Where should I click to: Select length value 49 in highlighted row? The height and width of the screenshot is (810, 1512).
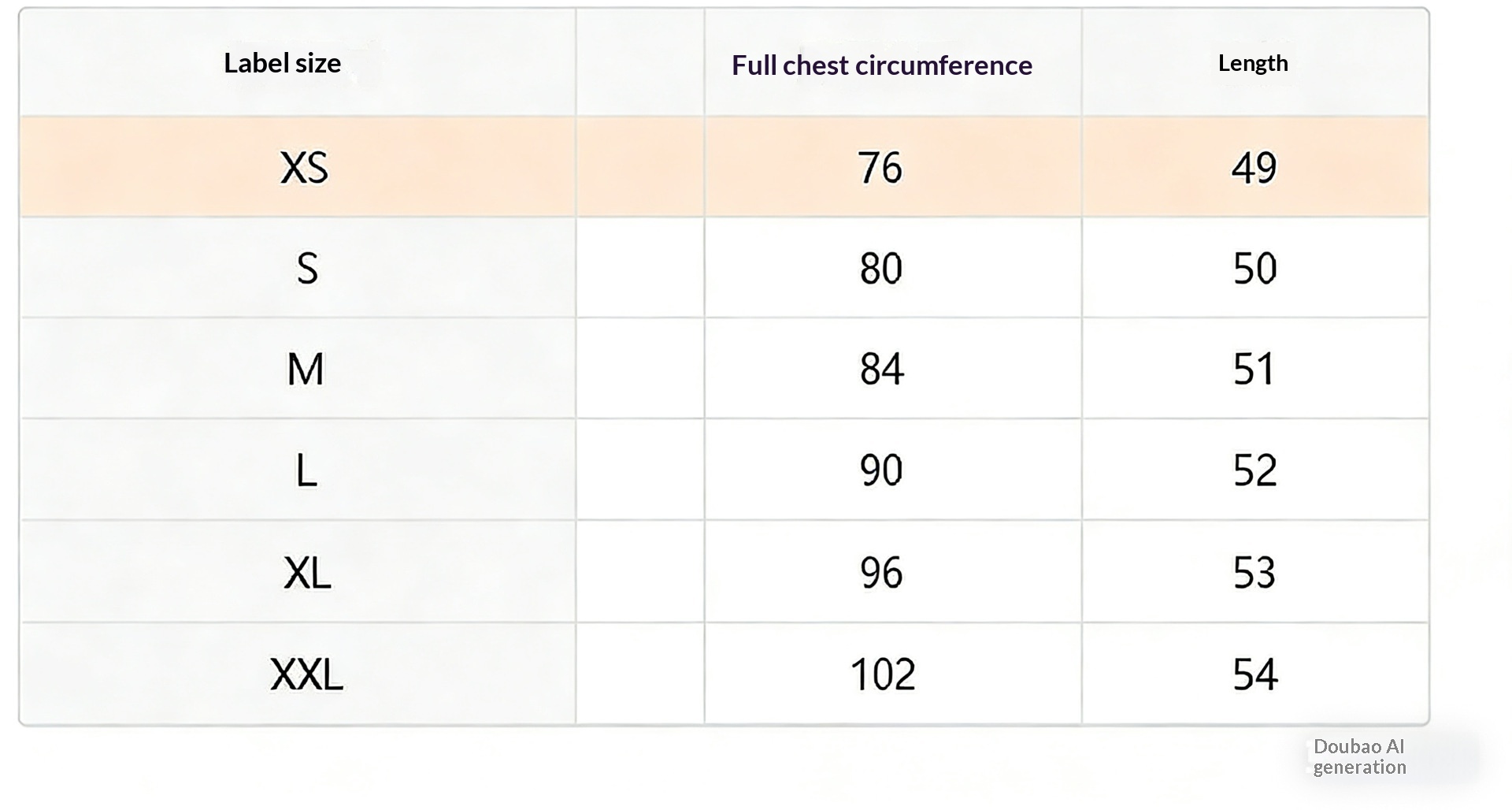click(x=1254, y=168)
